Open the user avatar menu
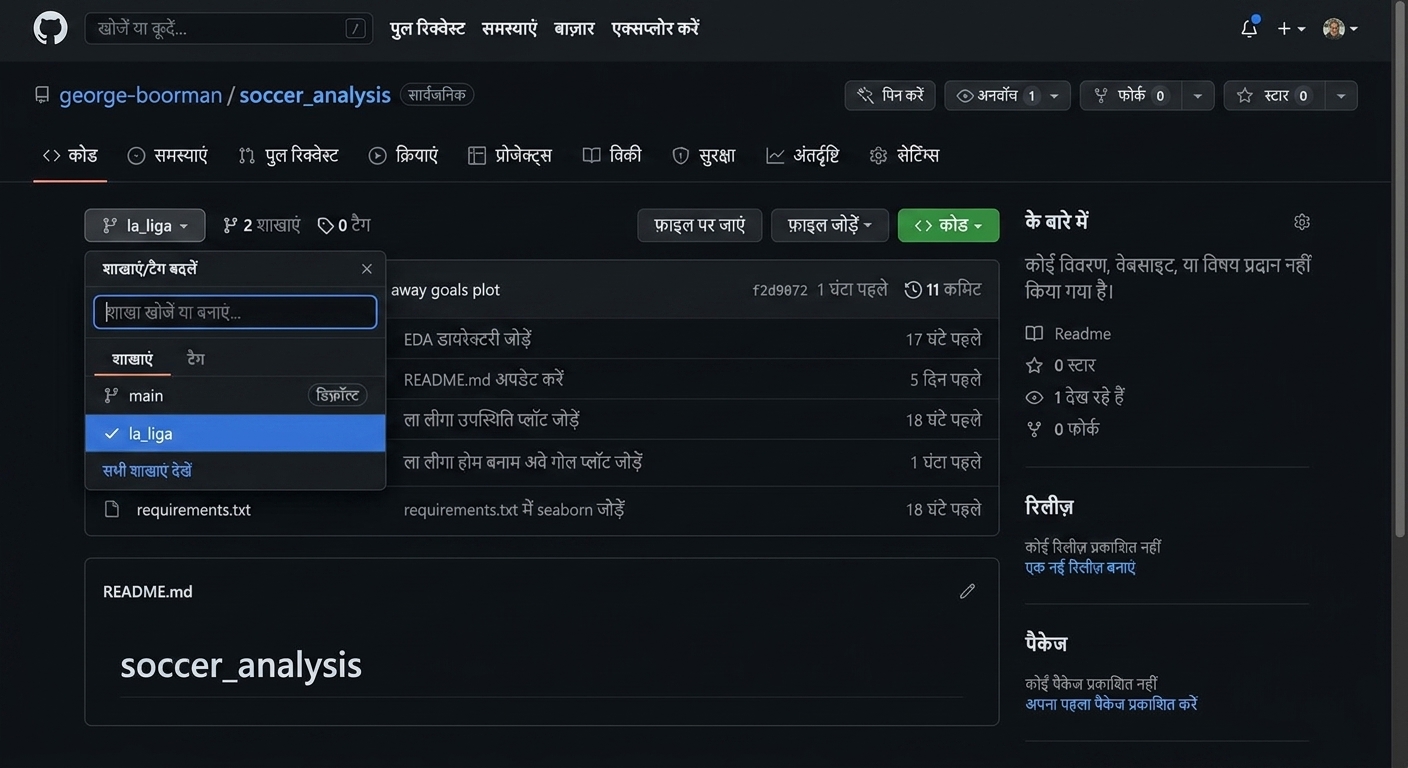The width and height of the screenshot is (1408, 768). pyautogui.click(x=1340, y=29)
